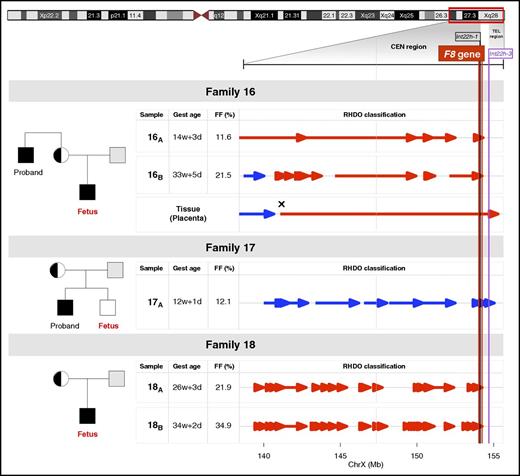Click the "Family 17" section header
Image resolution: width=520 pixels, height=476 pixels.
pyautogui.click(x=256, y=247)
